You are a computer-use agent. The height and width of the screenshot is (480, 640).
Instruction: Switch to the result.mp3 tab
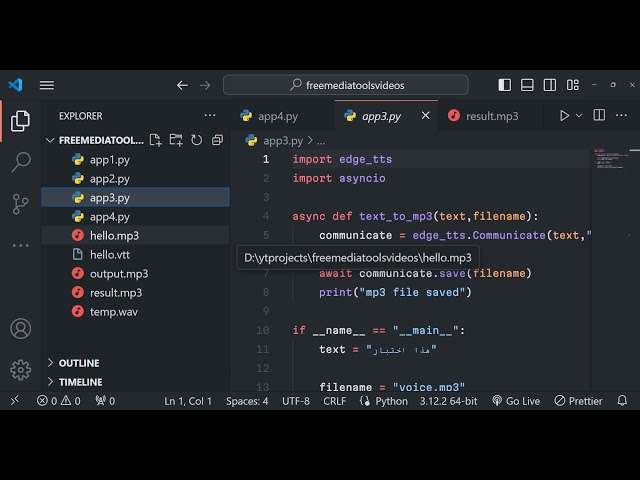(x=491, y=116)
